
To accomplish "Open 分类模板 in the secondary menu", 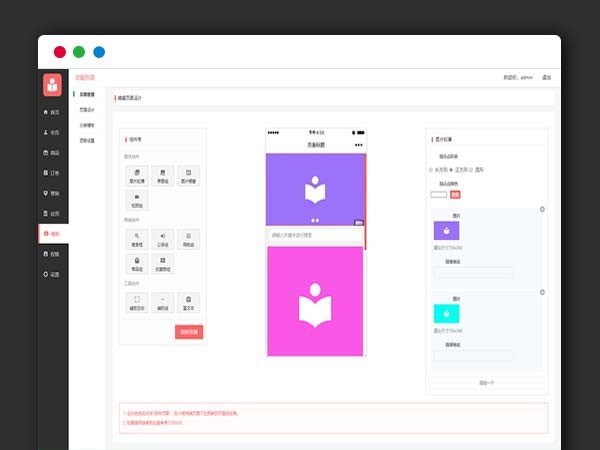I will coord(87,125).
